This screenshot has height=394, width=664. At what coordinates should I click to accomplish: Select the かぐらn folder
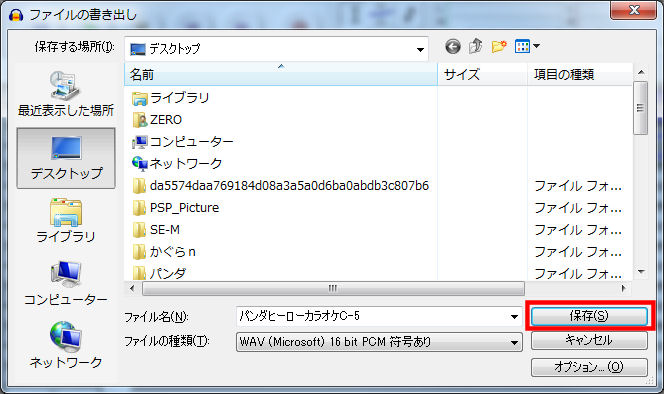(x=164, y=252)
